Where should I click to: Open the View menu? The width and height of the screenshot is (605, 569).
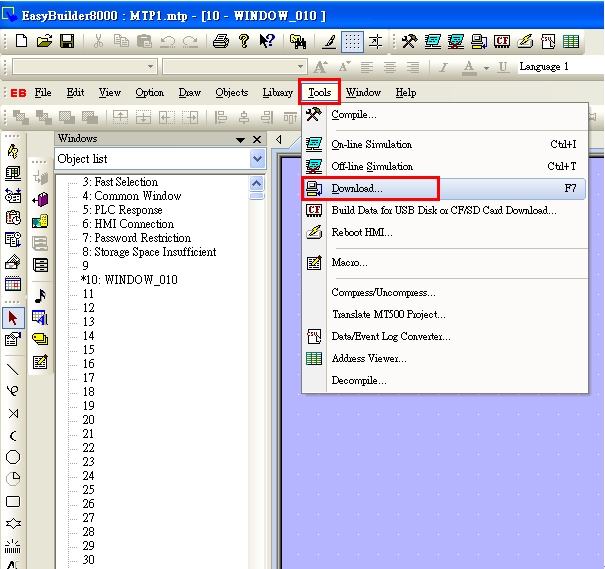coord(110,93)
